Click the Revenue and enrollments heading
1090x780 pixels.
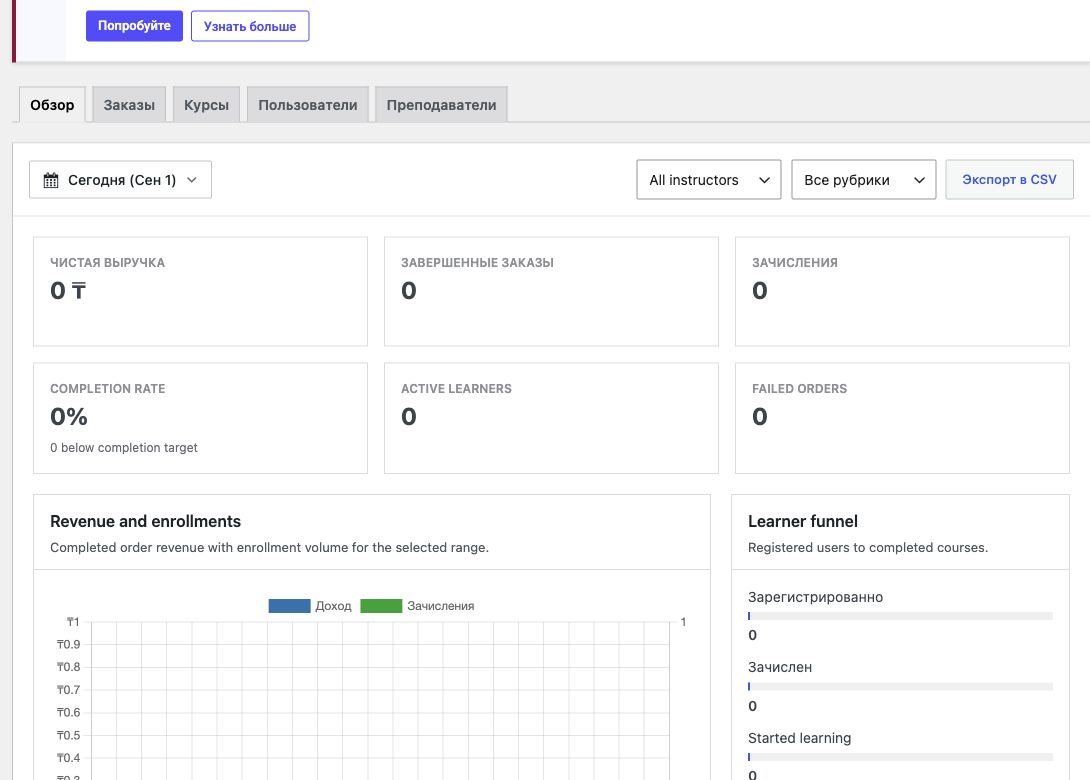tap(145, 521)
